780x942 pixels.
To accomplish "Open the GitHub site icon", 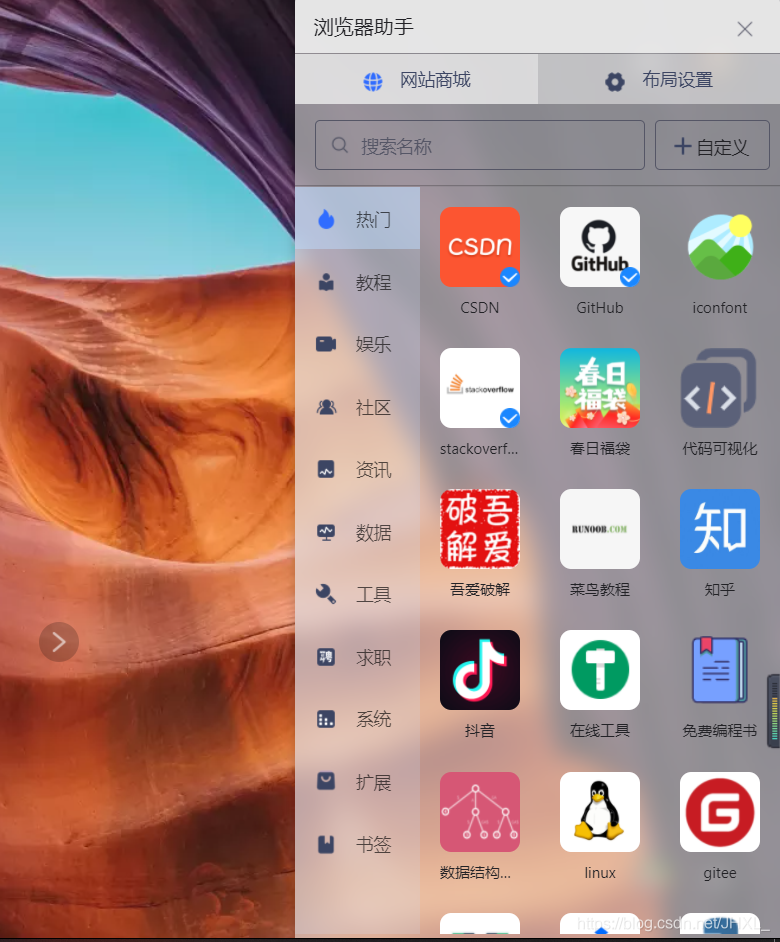I will (600, 247).
